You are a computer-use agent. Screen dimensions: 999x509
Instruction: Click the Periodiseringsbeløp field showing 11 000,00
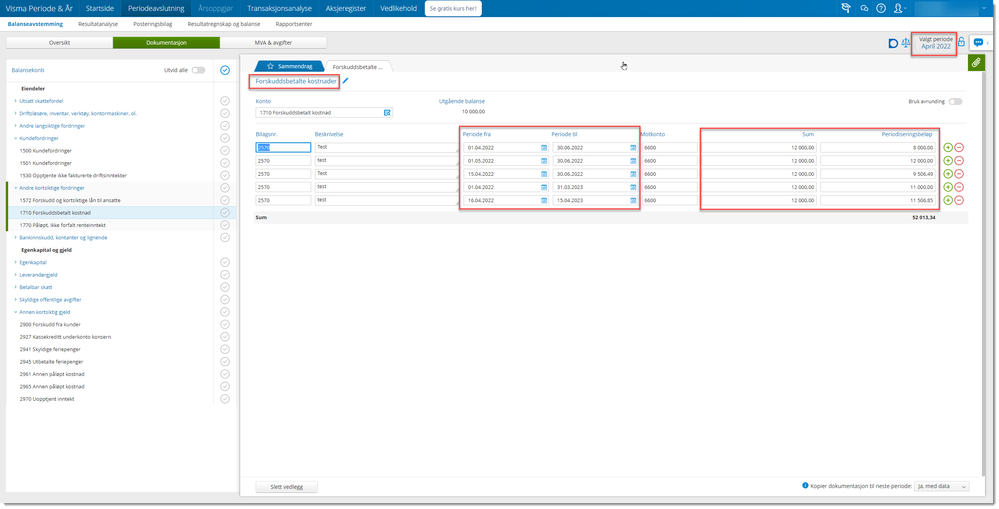(879, 187)
